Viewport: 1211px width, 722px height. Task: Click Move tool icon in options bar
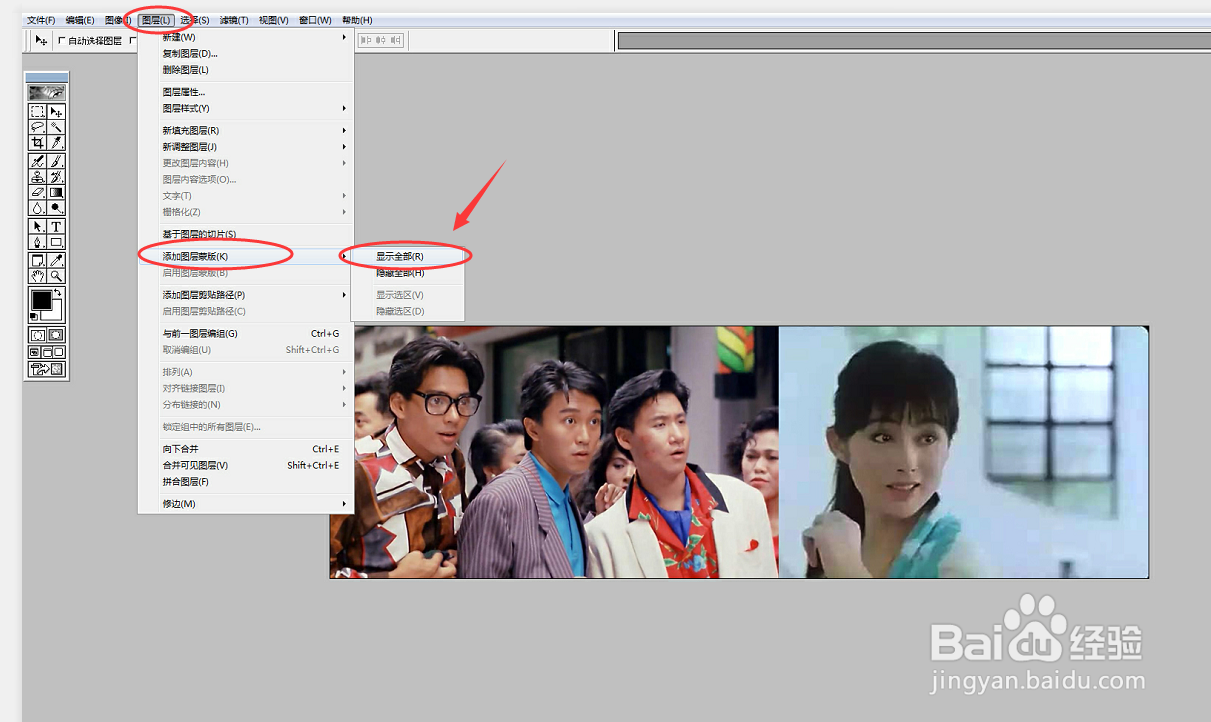41,41
